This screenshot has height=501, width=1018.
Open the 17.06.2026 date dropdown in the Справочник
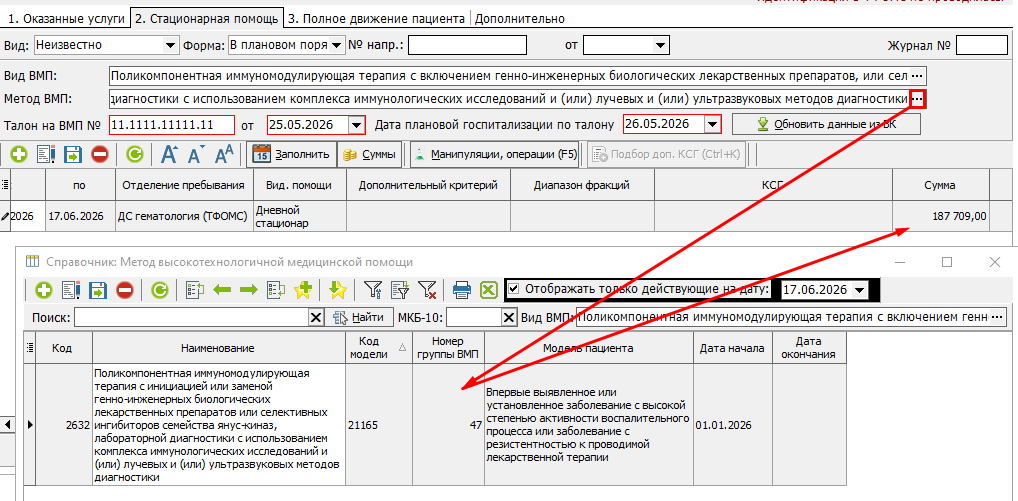point(860,289)
